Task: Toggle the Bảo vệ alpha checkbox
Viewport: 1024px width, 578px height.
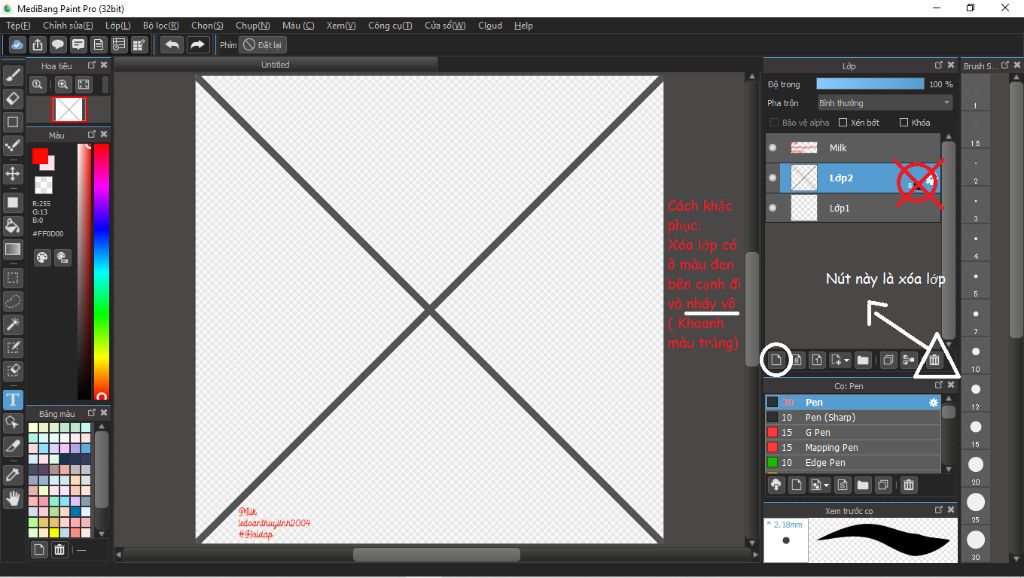Action: [774, 123]
